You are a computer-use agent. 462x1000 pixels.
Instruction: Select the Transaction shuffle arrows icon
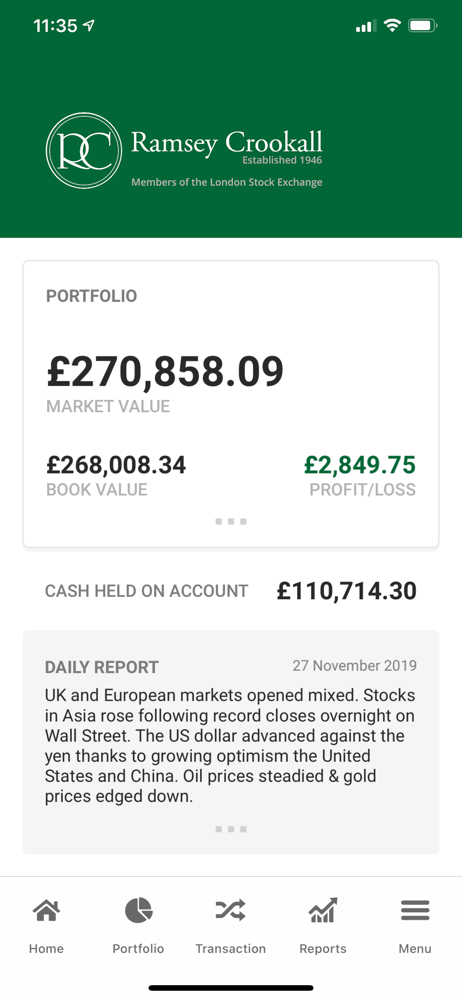[230, 911]
